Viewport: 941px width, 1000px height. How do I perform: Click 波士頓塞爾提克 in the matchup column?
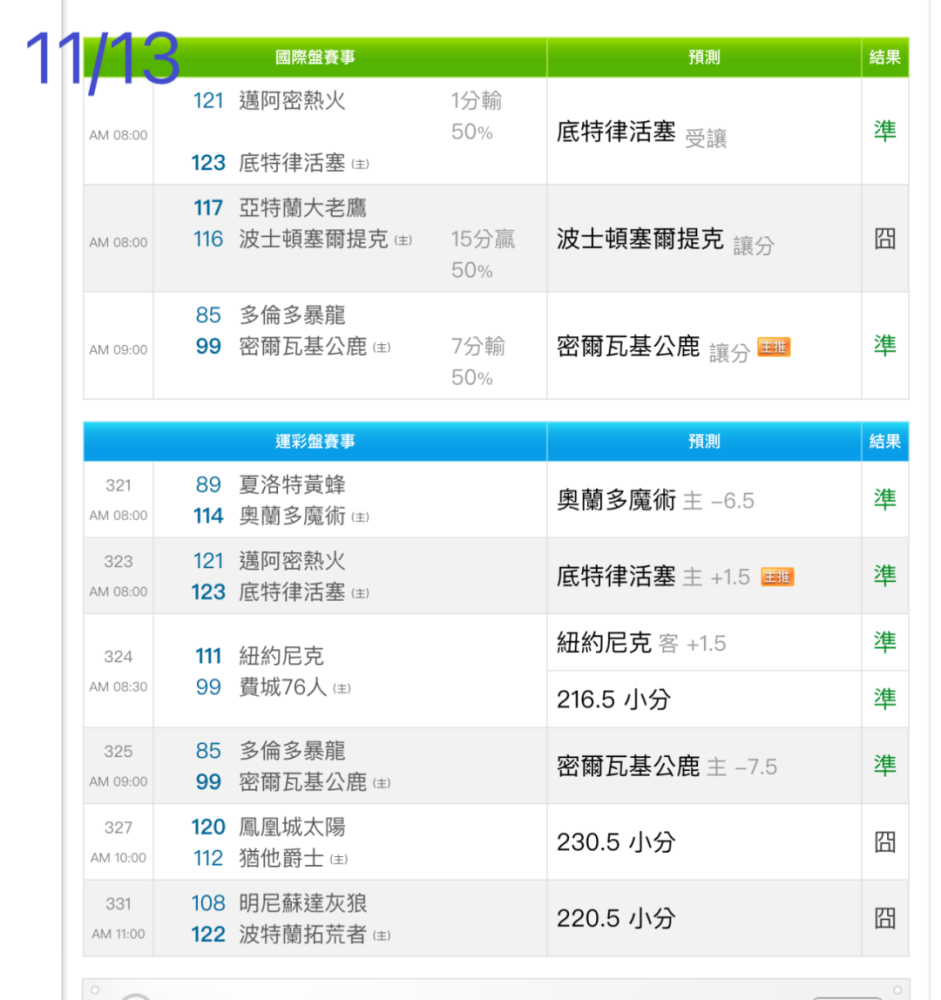point(313,239)
